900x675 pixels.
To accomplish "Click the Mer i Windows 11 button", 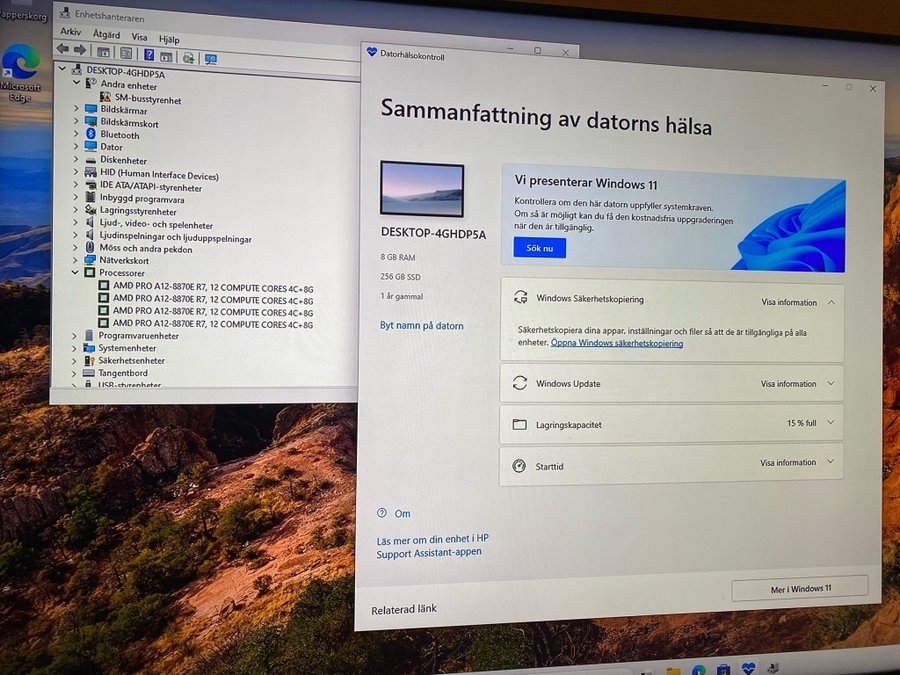I will [x=799, y=588].
